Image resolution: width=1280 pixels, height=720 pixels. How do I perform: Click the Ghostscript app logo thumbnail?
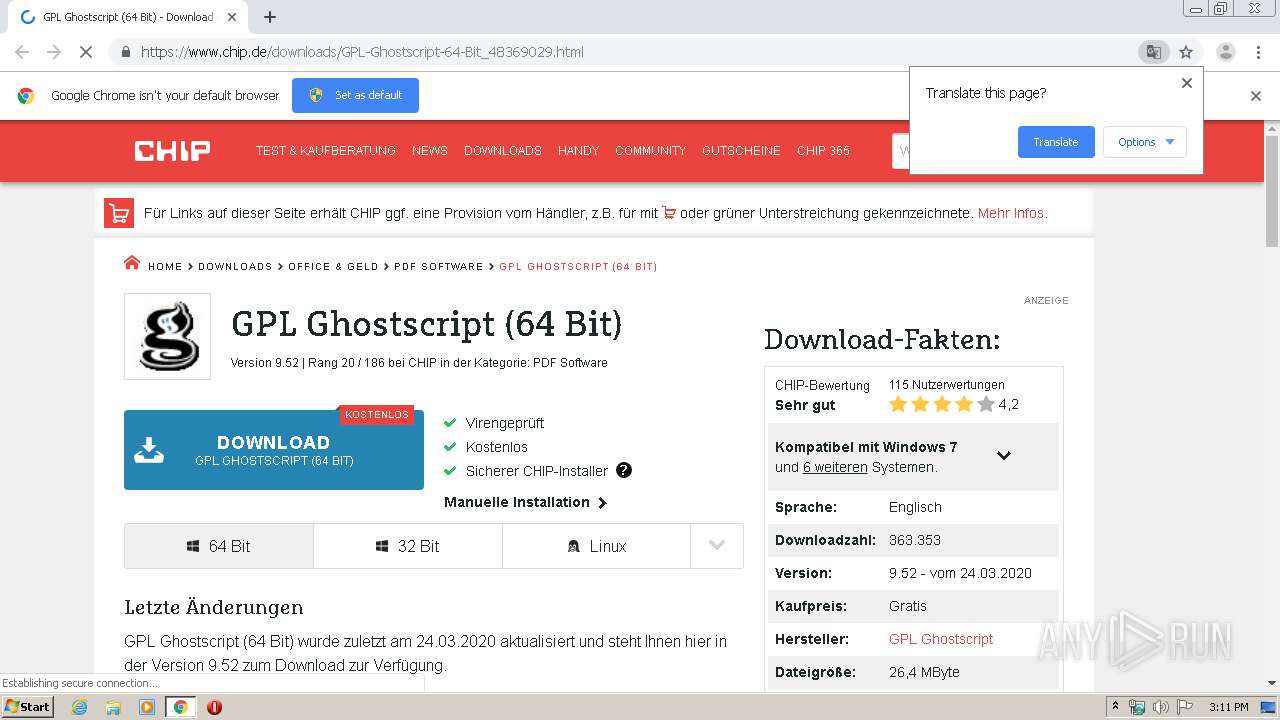(167, 336)
